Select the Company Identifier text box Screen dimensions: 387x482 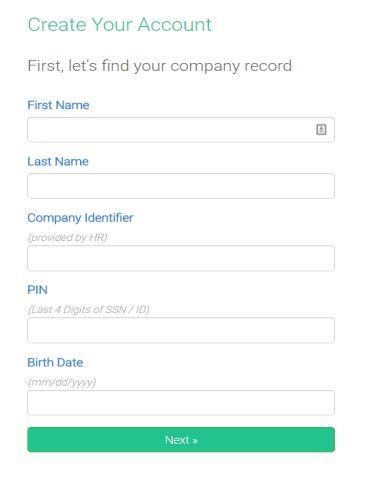pyautogui.click(x=181, y=258)
